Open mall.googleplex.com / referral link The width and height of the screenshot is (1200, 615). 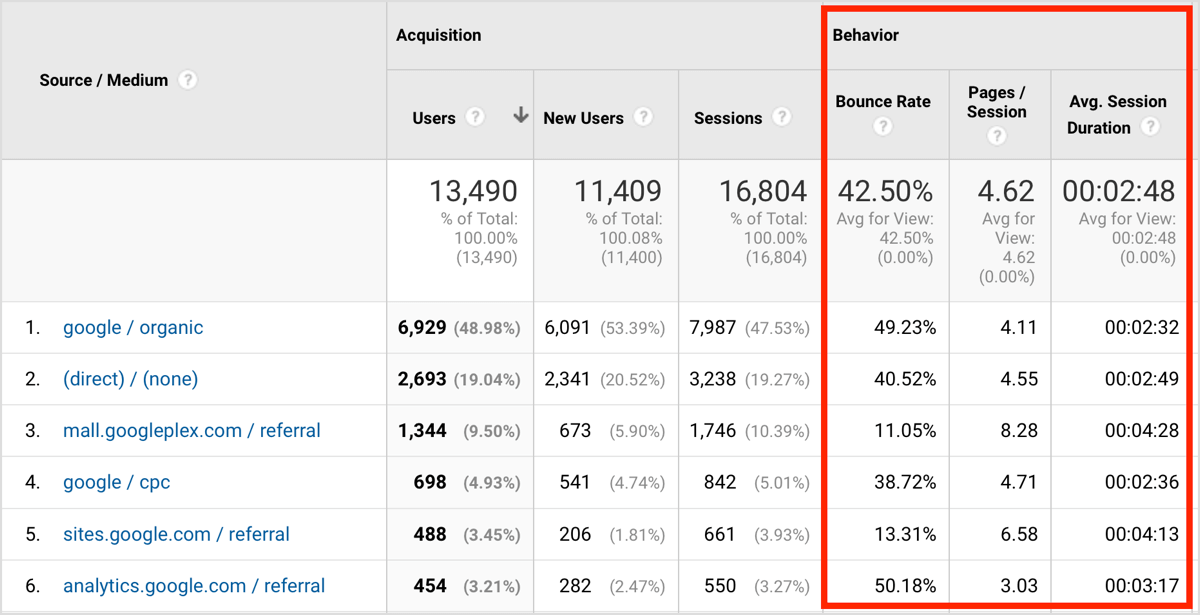[192, 431]
